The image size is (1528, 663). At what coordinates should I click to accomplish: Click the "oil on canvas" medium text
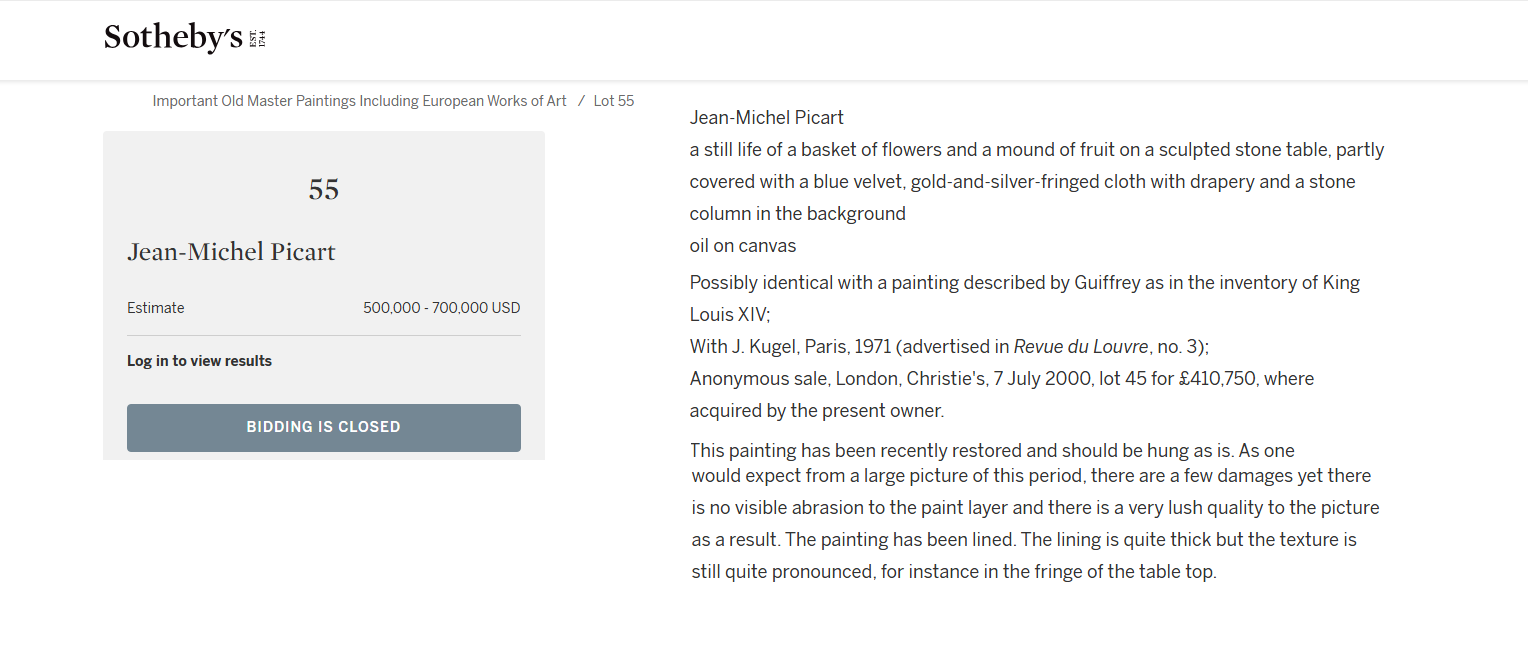click(x=742, y=246)
